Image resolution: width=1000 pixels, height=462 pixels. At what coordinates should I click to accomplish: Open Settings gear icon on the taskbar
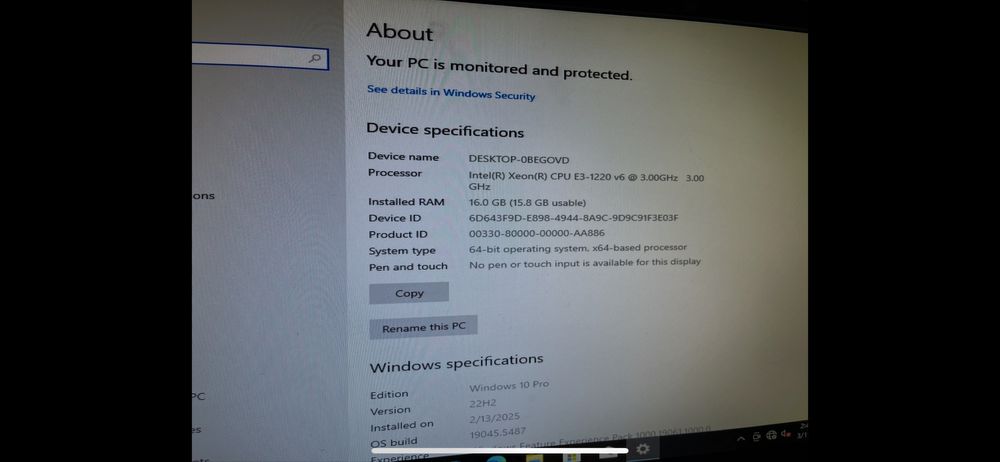643,449
